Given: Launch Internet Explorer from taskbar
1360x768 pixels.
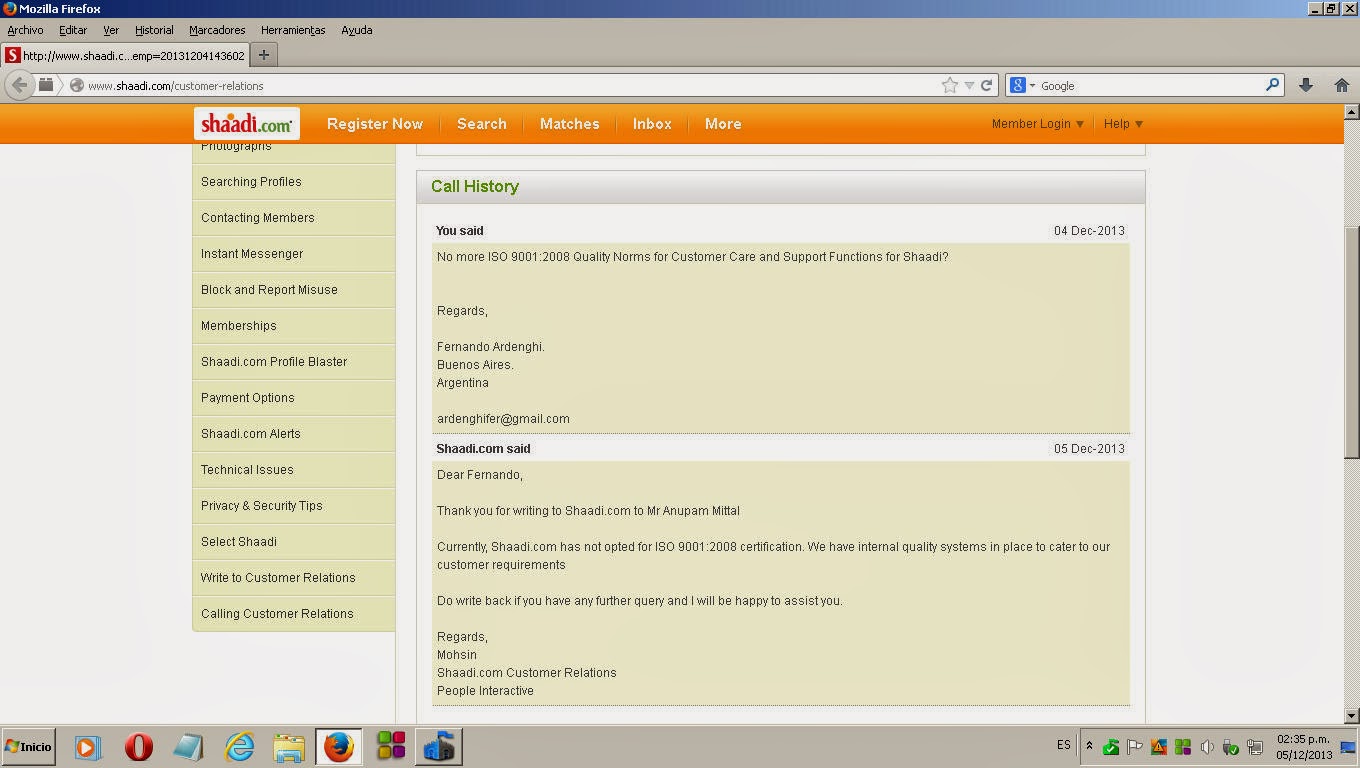Looking at the screenshot, I should [239, 747].
